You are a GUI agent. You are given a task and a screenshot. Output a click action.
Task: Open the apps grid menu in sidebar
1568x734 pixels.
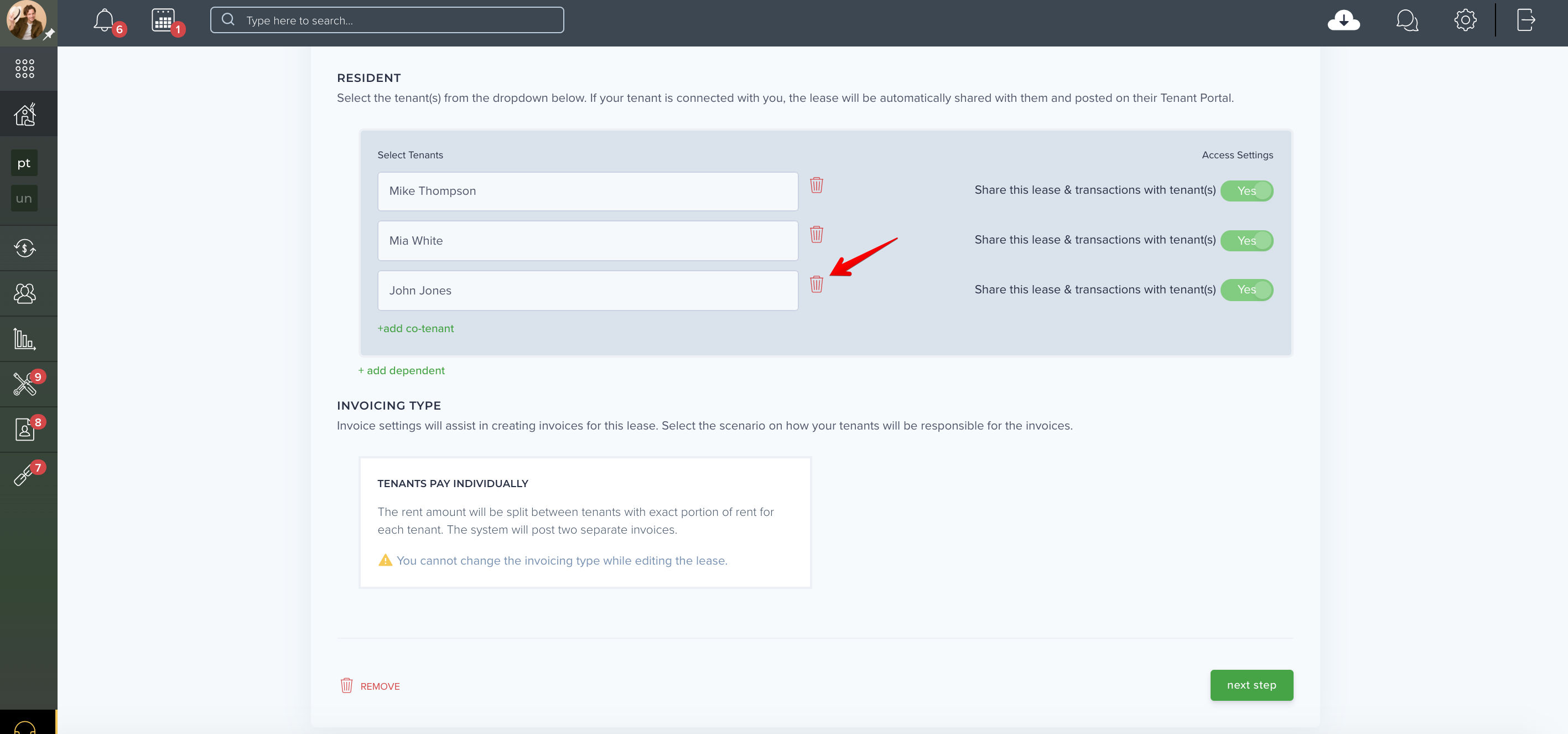click(x=25, y=68)
